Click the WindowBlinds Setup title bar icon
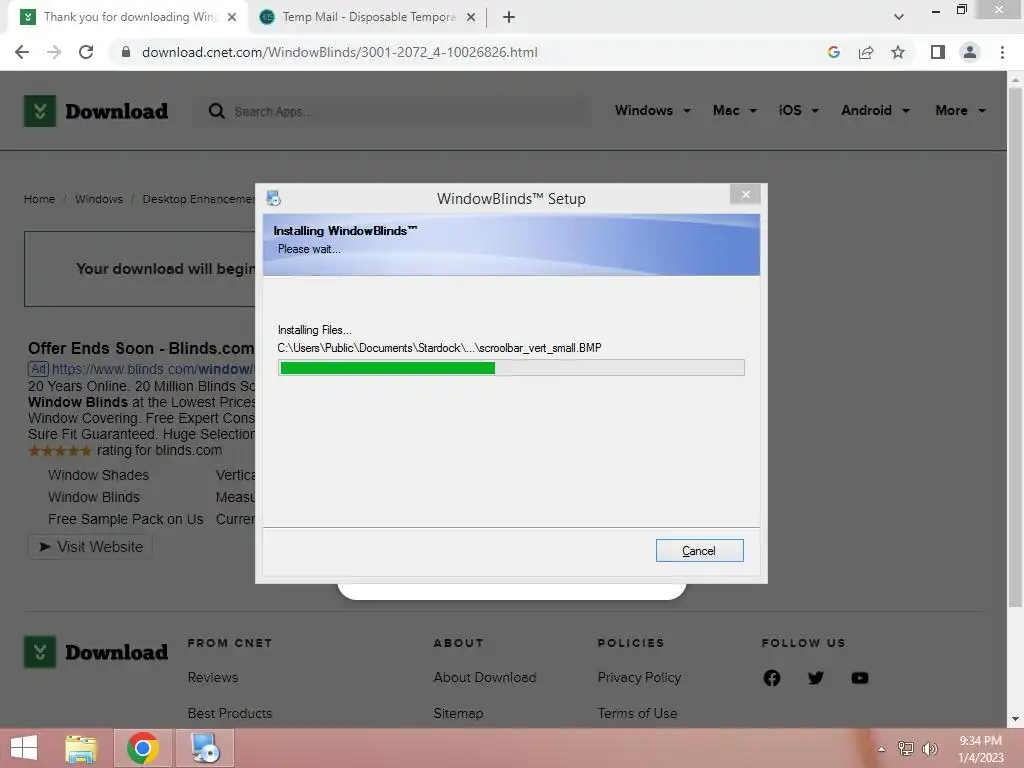The width and height of the screenshot is (1024, 768). [273, 199]
